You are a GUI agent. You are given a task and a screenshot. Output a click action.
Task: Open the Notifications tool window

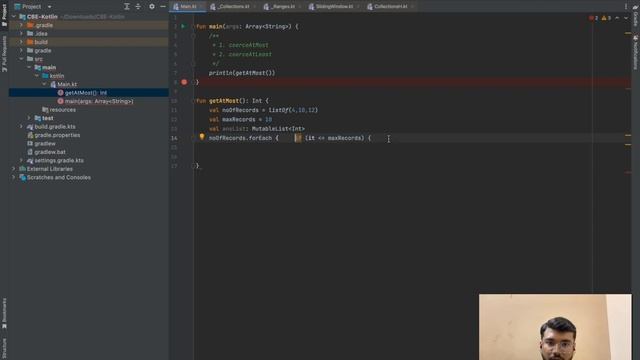click(x=636, y=52)
